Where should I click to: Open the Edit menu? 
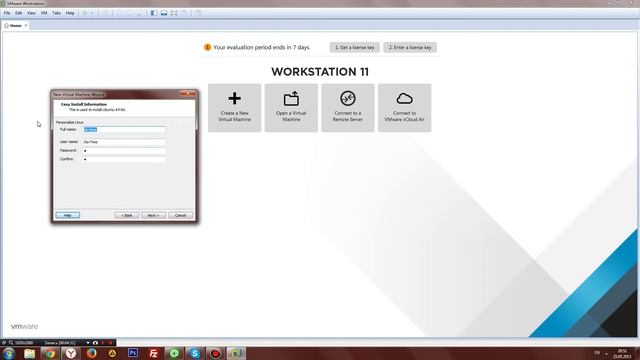coord(19,13)
